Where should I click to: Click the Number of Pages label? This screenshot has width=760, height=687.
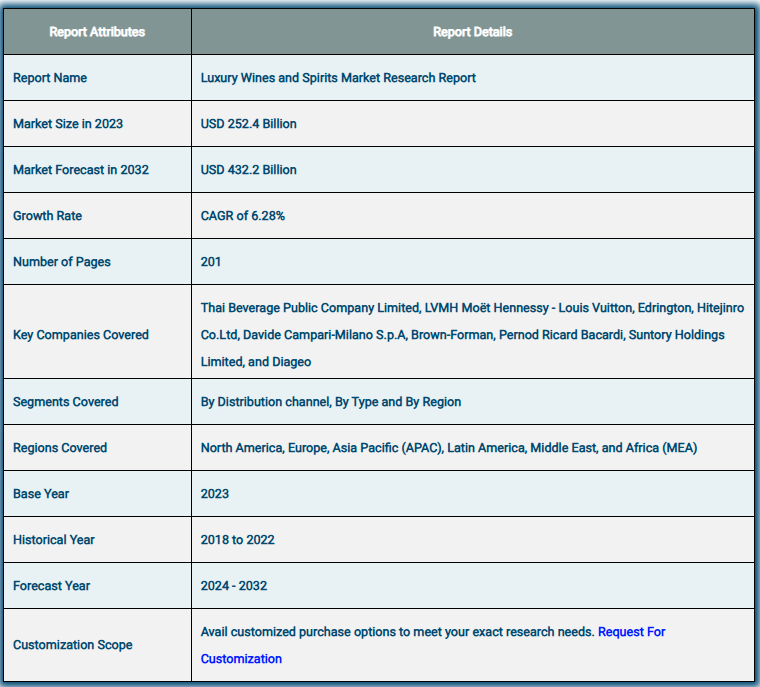[x=62, y=262]
